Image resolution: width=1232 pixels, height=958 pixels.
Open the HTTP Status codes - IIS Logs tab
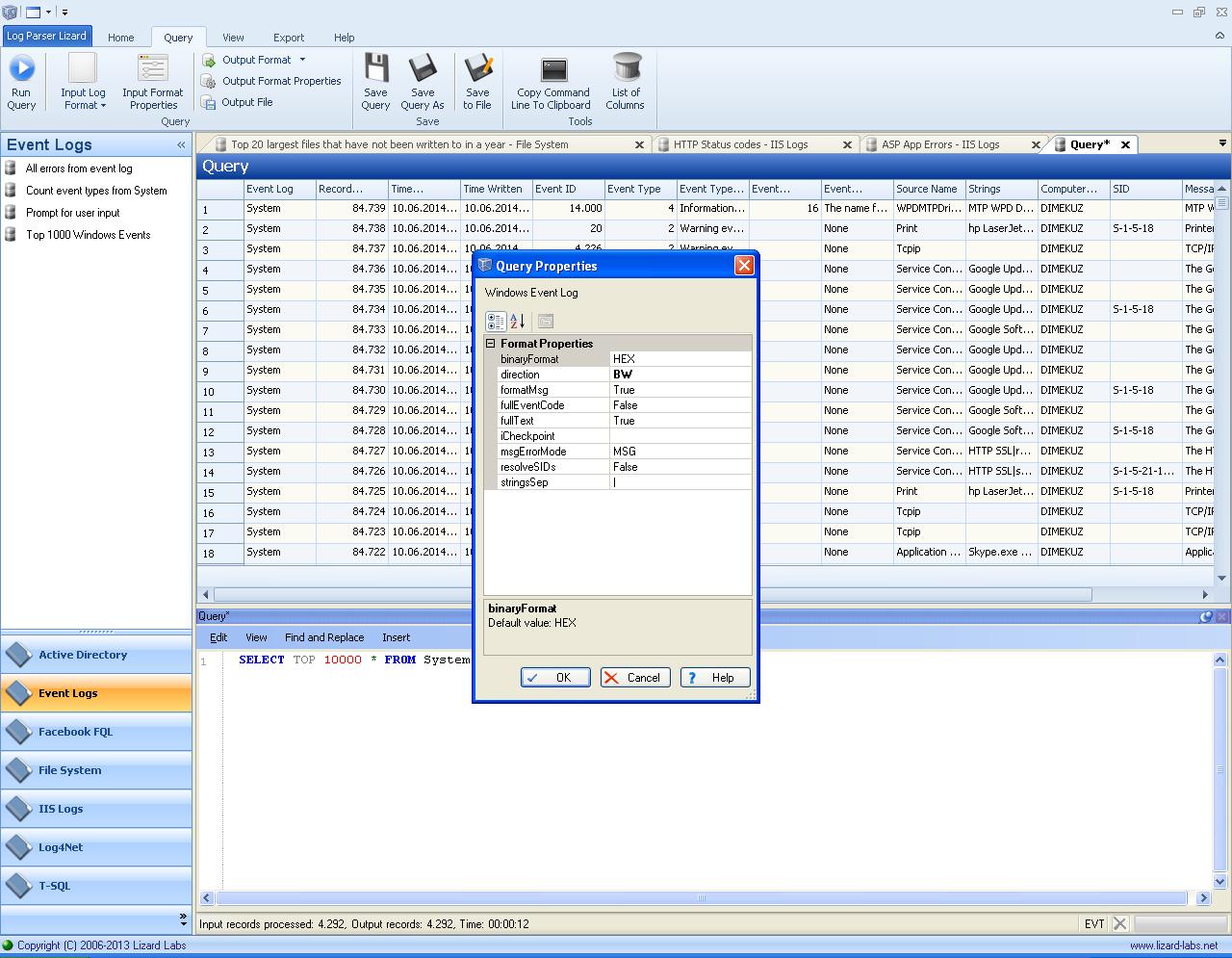[740, 144]
